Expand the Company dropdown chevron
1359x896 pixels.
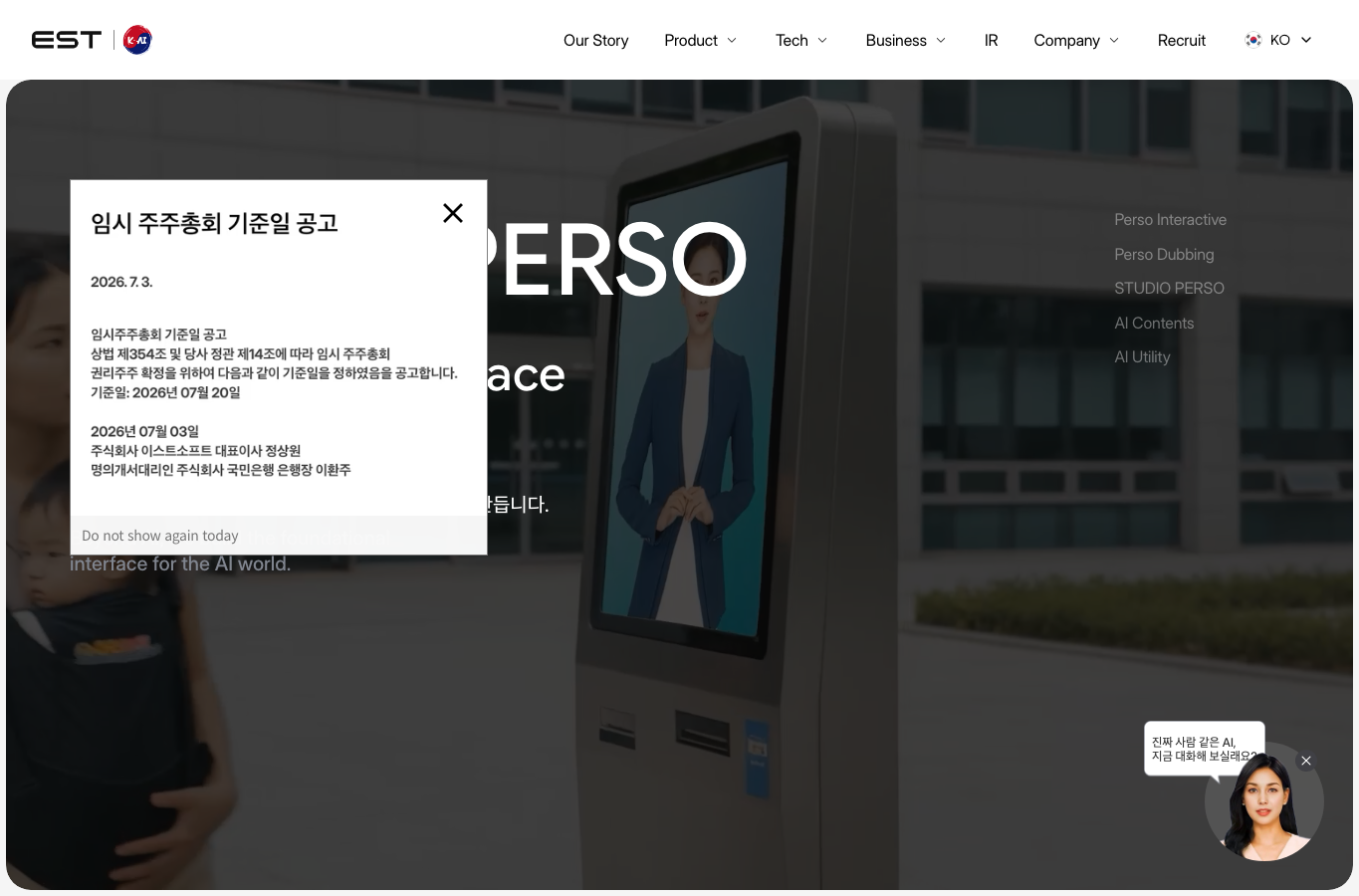(x=1114, y=40)
